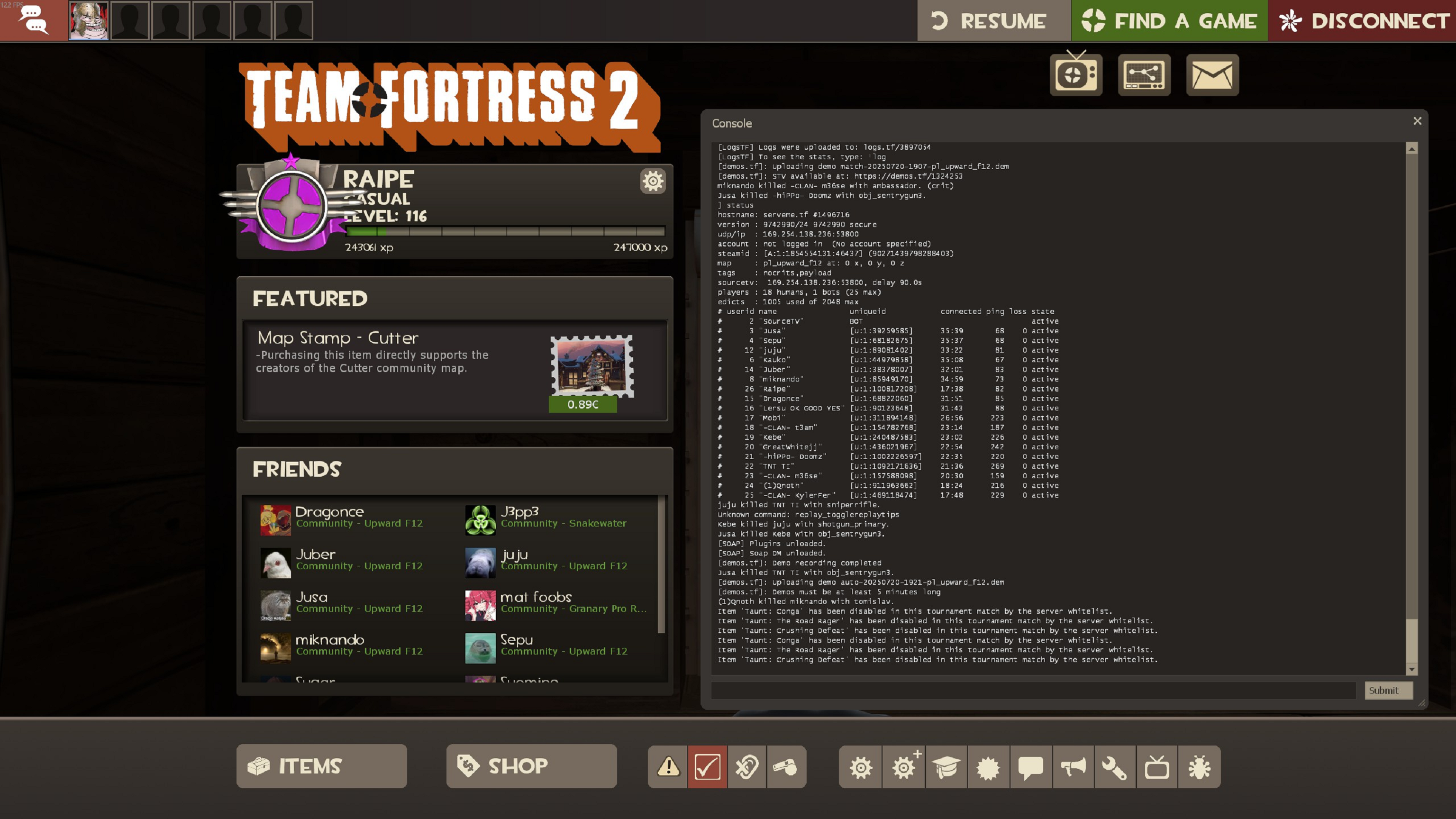Open the notifications envelope icon

pyautogui.click(x=1212, y=75)
